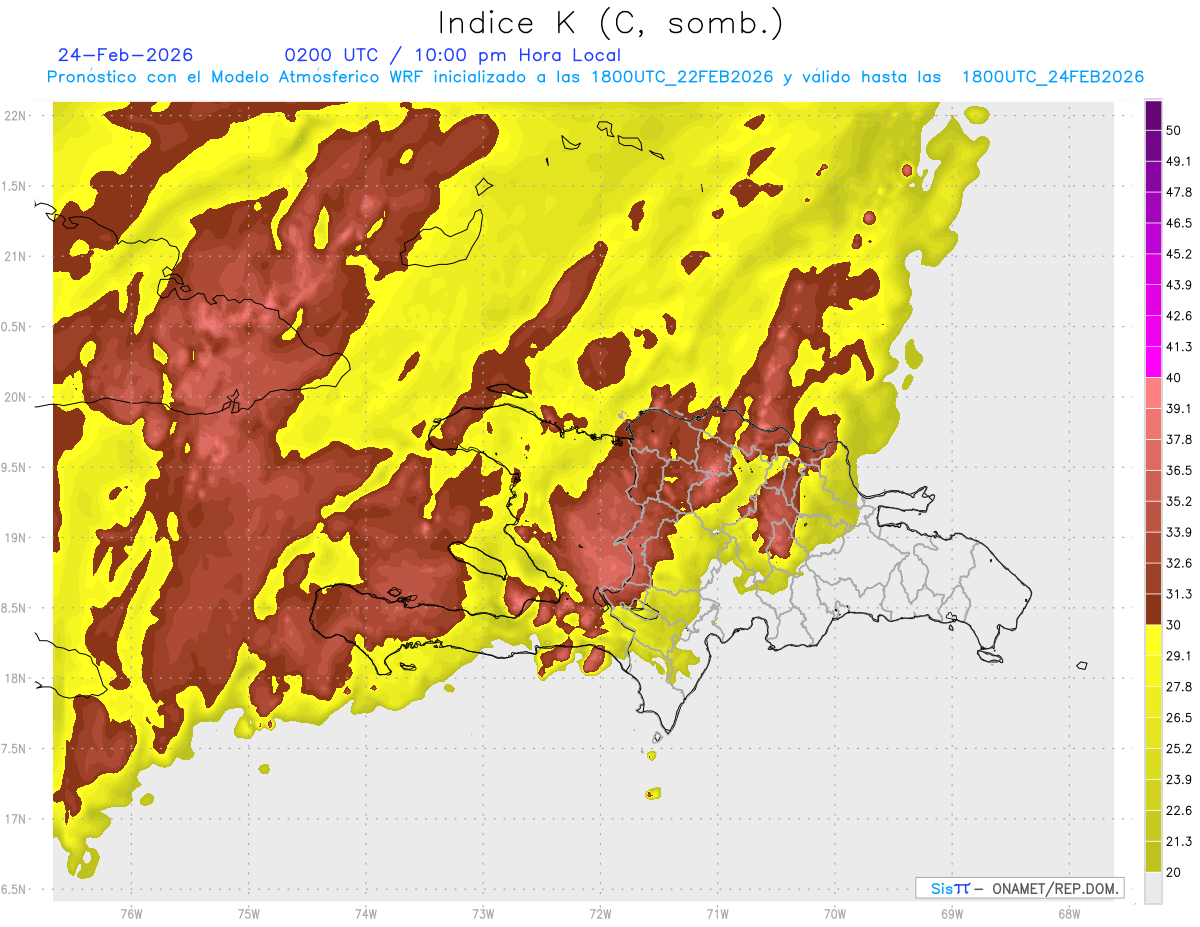Click the colorbar value "47.8"

(x=1179, y=192)
